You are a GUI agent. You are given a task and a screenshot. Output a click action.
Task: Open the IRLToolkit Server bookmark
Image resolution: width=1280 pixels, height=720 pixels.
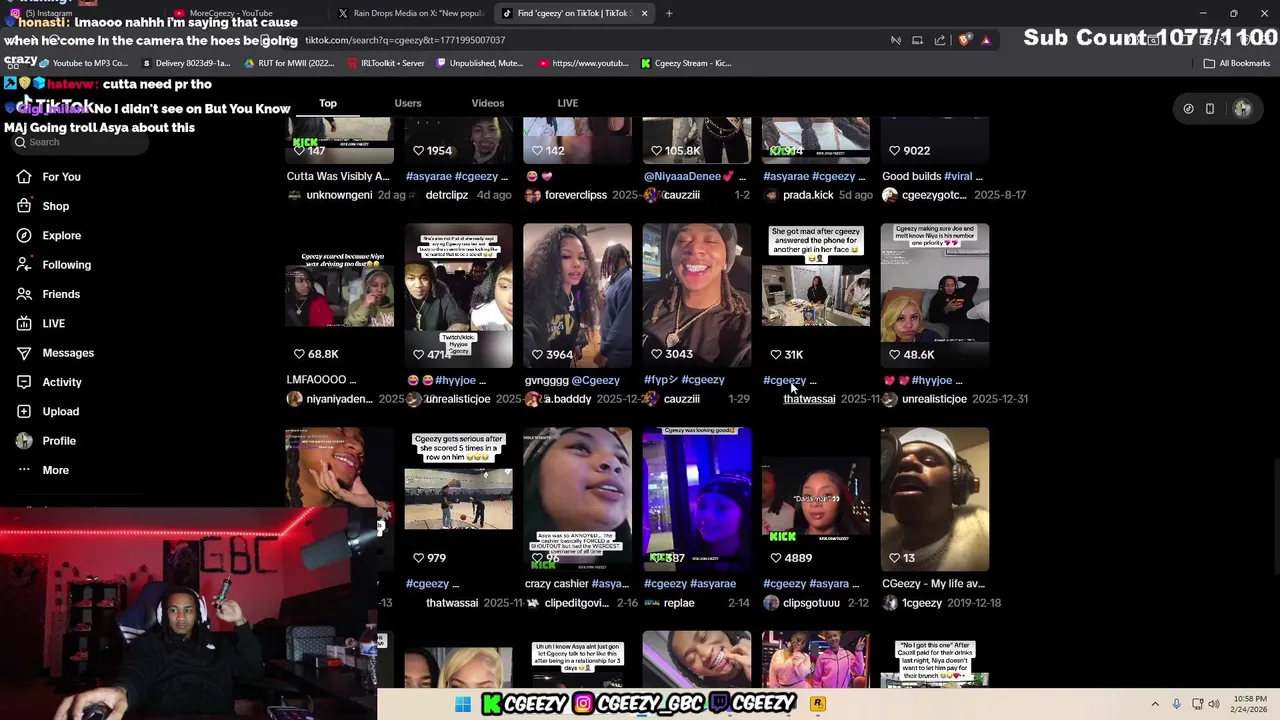pyautogui.click(x=386, y=63)
